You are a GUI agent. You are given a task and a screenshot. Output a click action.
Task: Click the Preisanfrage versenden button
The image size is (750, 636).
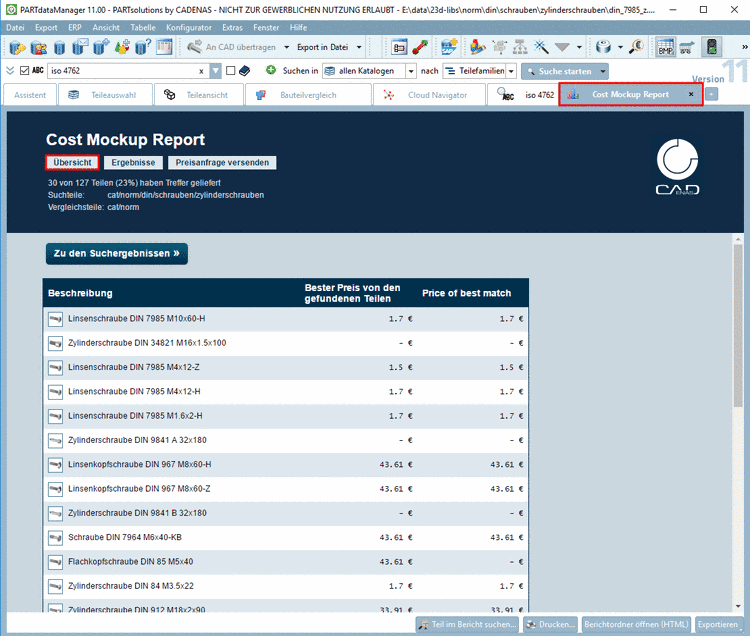click(221, 162)
